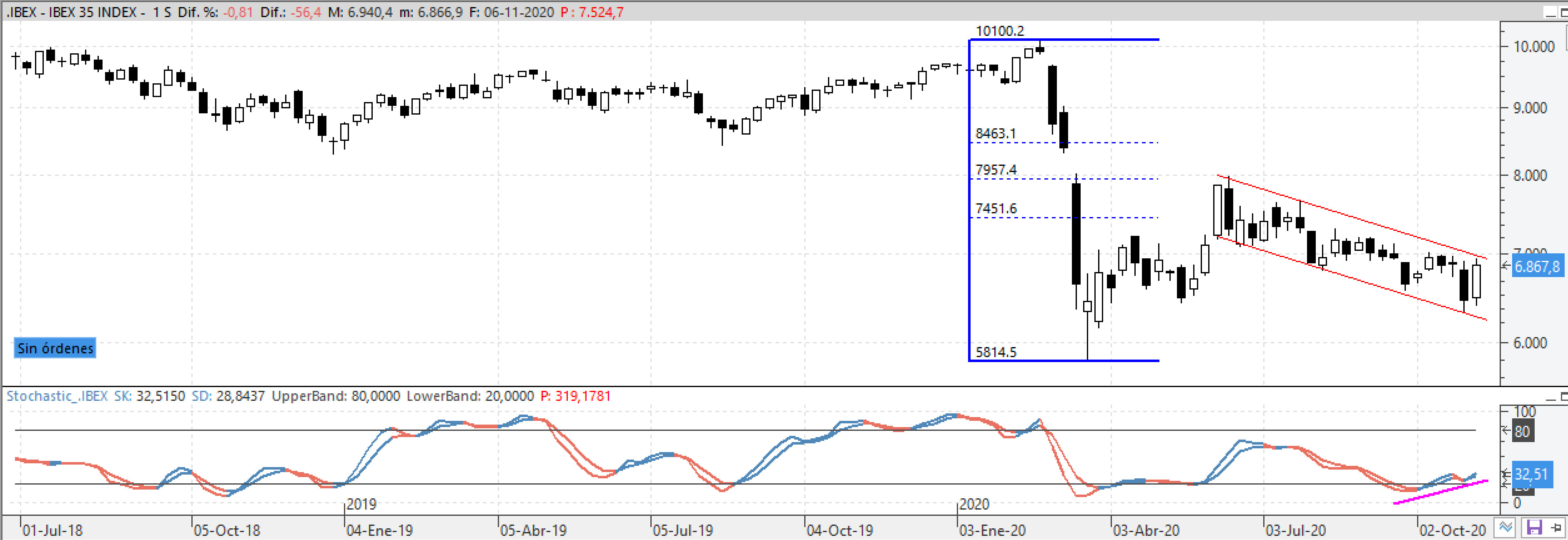Click the '03-Abr-20' date axis label
Screen dimensions: 1568x540
(x=1146, y=530)
